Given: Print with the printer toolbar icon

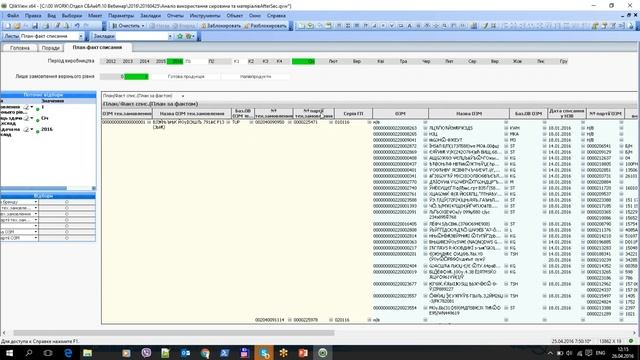Looking at the screenshot, I should click(46, 26).
